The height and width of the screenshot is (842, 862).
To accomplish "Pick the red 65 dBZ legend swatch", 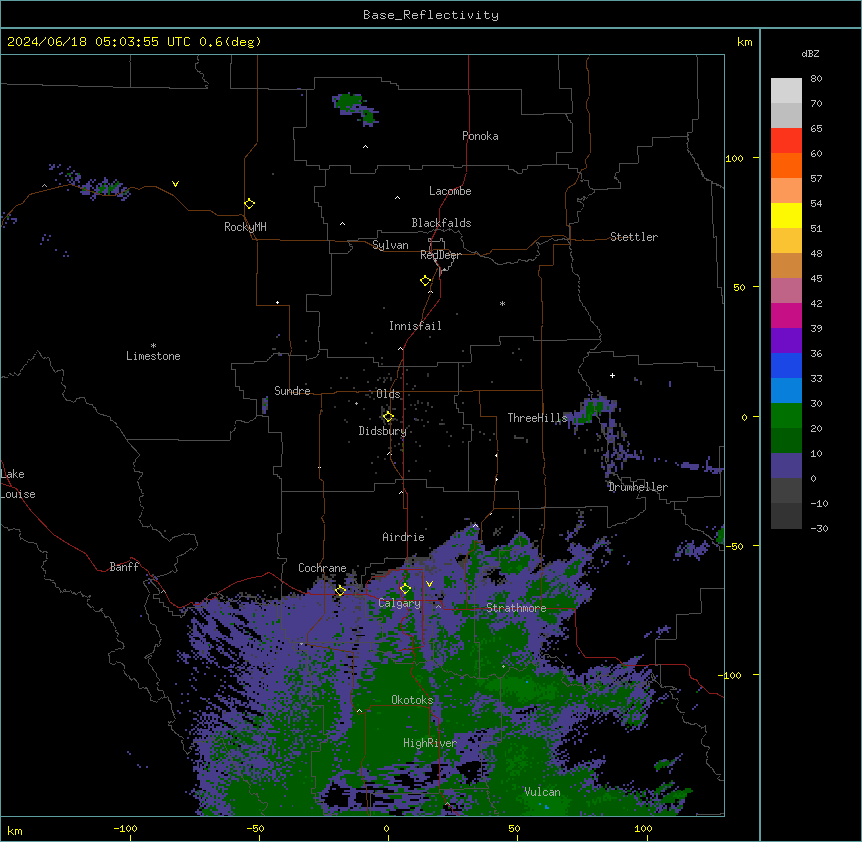I will [x=786, y=141].
